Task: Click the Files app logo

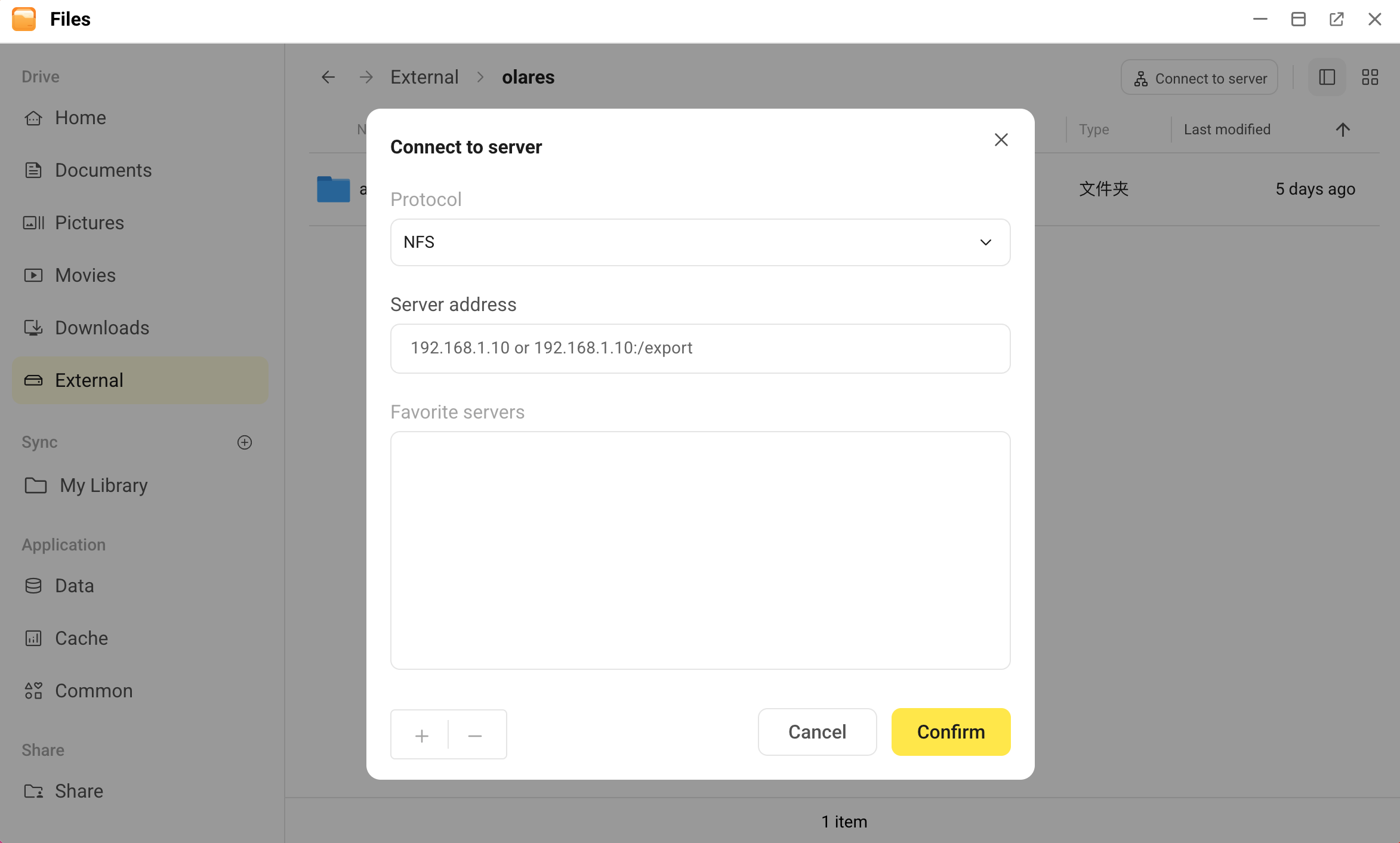Action: pyautogui.click(x=24, y=19)
